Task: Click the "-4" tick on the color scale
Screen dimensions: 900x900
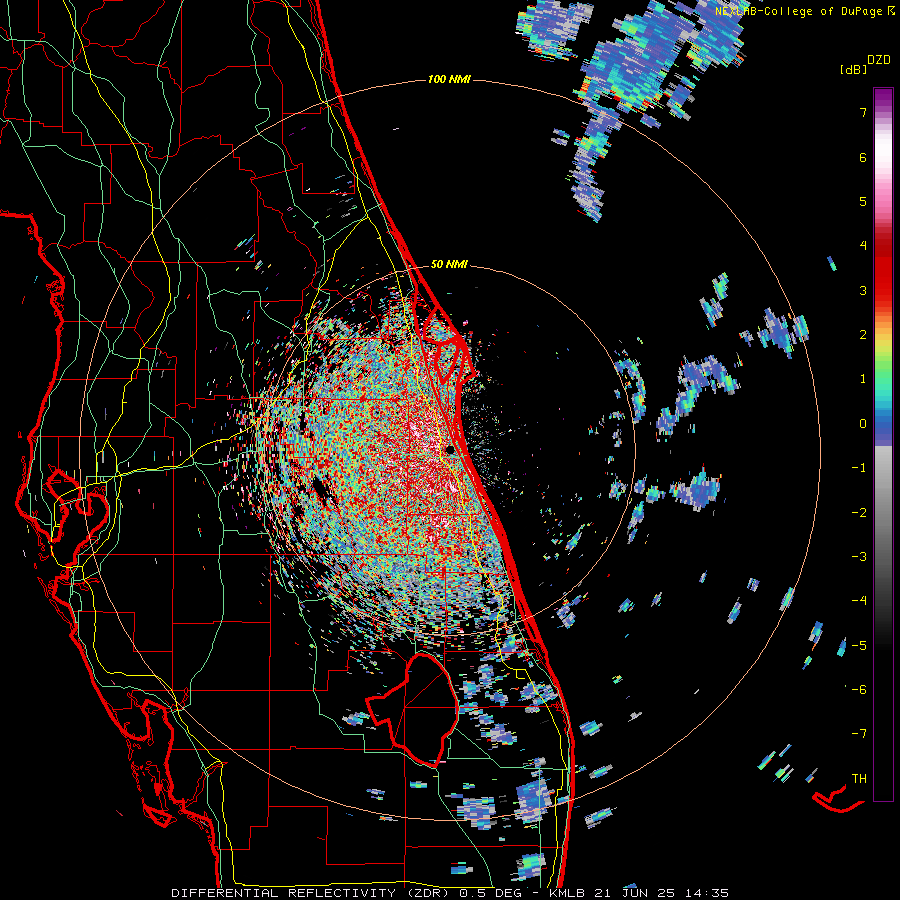Action: pos(859,601)
